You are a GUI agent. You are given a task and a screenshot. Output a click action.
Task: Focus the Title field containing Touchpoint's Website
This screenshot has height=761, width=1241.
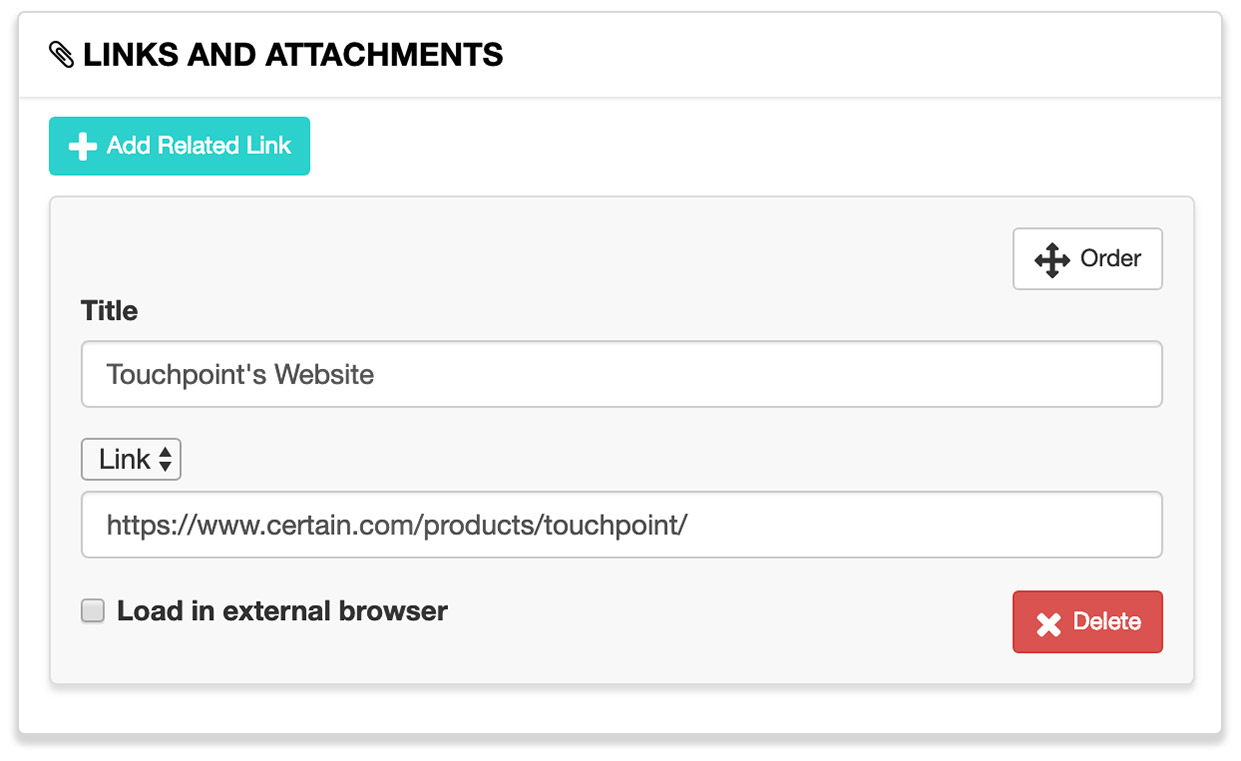click(621, 374)
